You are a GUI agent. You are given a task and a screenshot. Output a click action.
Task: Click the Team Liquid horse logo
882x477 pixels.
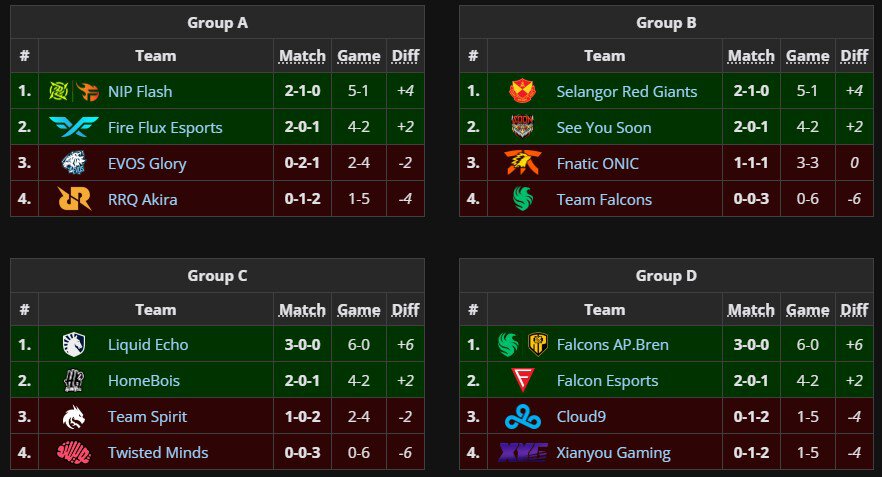click(x=74, y=344)
